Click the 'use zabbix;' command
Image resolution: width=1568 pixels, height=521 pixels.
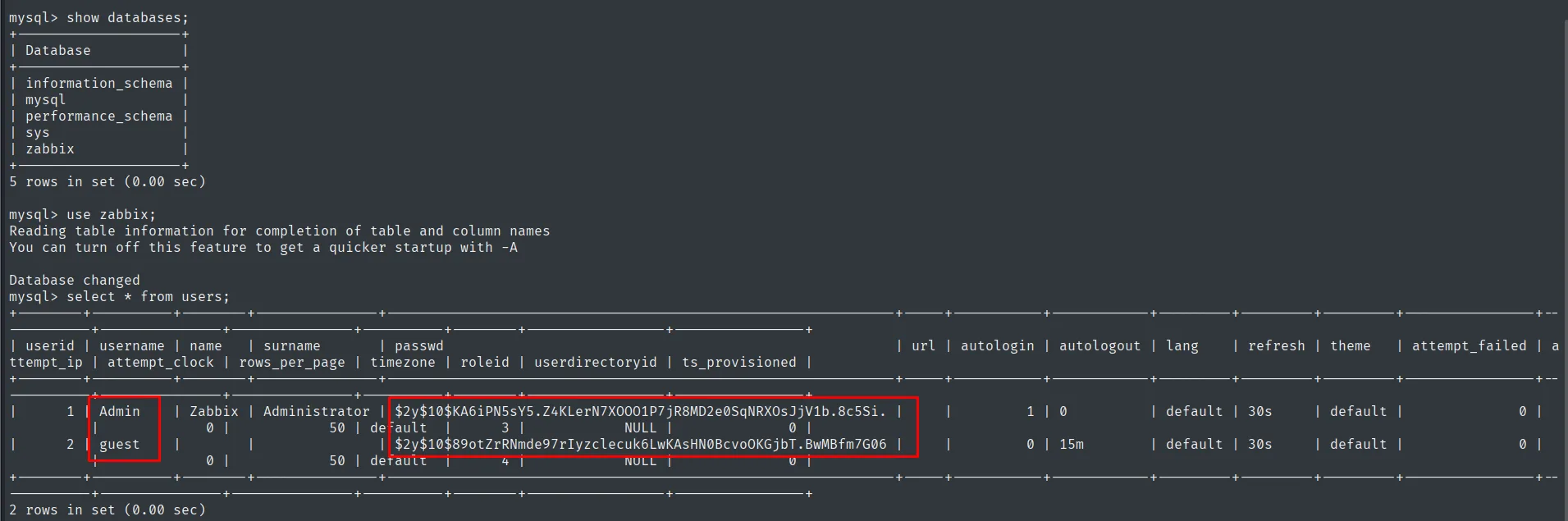tap(111, 215)
